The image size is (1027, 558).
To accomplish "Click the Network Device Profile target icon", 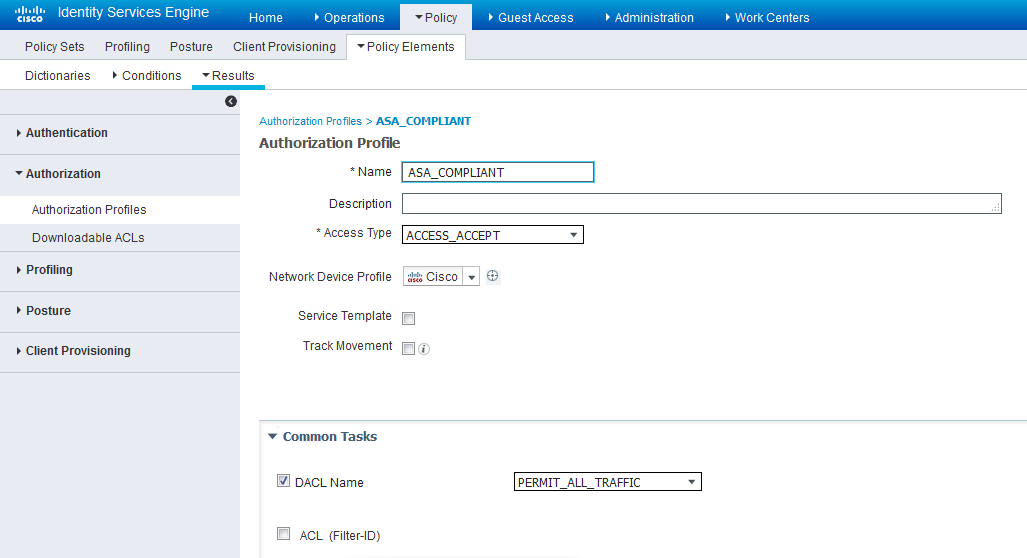I will click(x=493, y=276).
